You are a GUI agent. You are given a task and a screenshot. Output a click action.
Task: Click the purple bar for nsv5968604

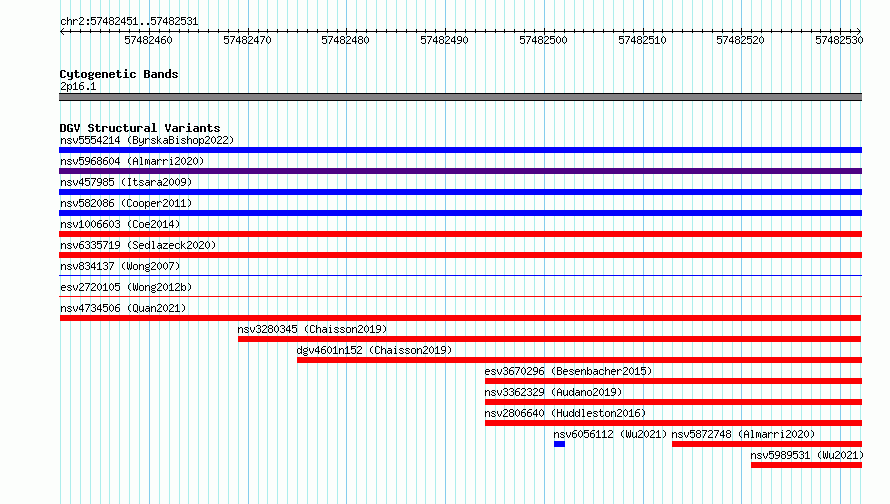click(460, 171)
